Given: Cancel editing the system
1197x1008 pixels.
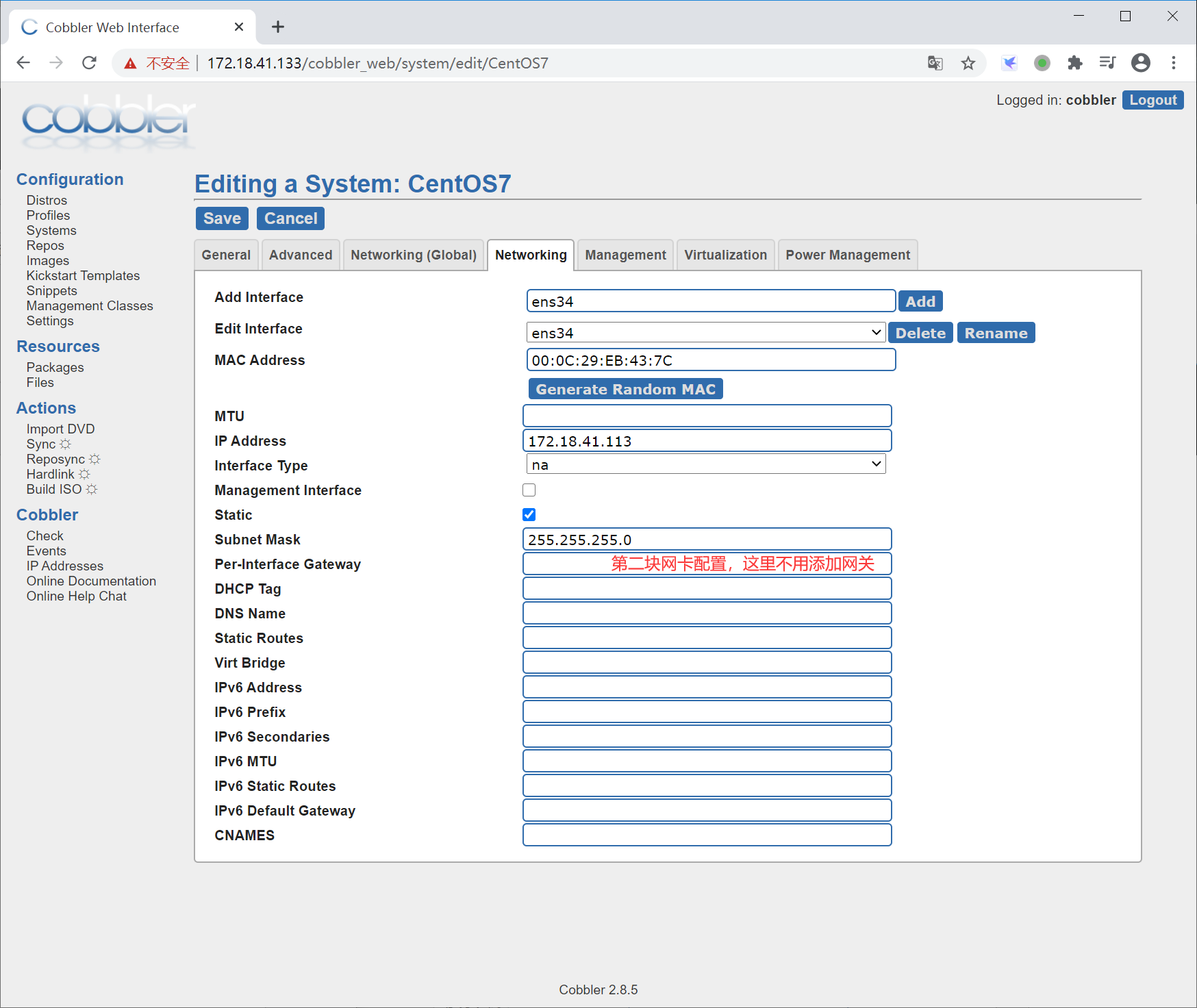Looking at the screenshot, I should pyautogui.click(x=291, y=218).
